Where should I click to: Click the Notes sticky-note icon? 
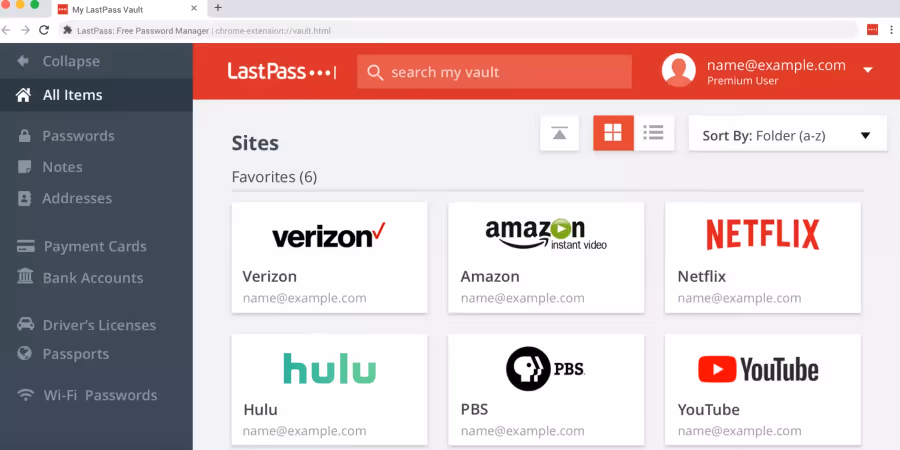click(24, 167)
